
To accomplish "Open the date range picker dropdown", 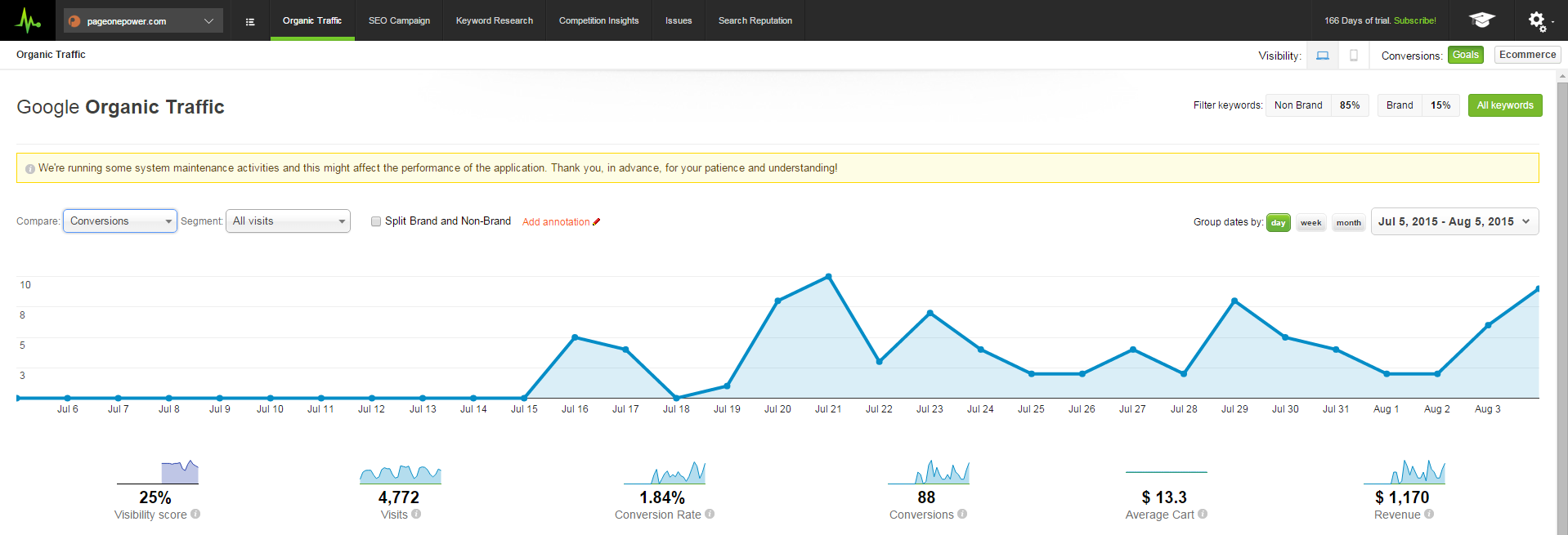I will 1454,221.
